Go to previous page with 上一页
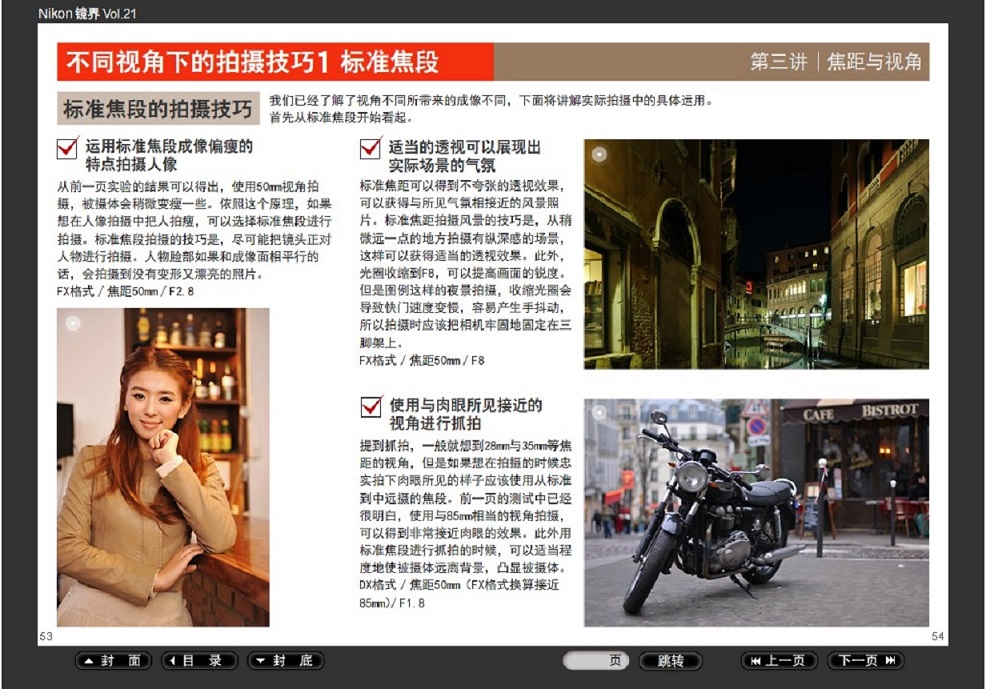Image resolution: width=986 pixels, height=689 pixels. click(779, 661)
